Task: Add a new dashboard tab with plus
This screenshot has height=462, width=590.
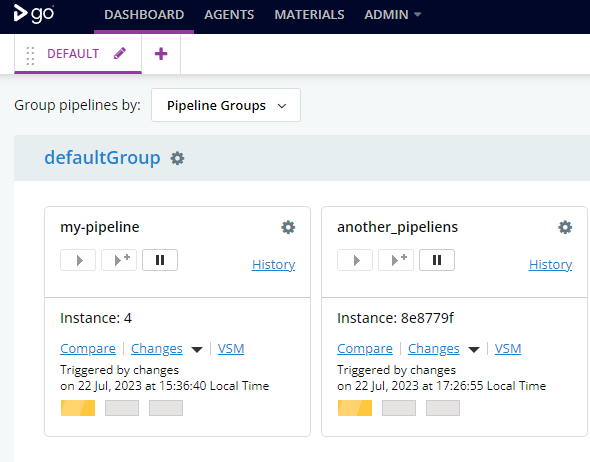Action: 161,54
